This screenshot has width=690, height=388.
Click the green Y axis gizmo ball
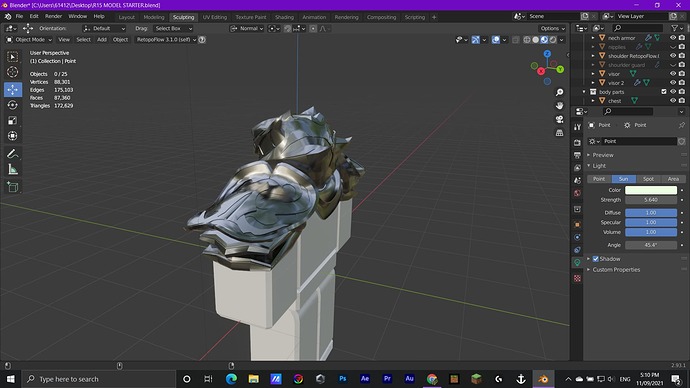point(560,70)
